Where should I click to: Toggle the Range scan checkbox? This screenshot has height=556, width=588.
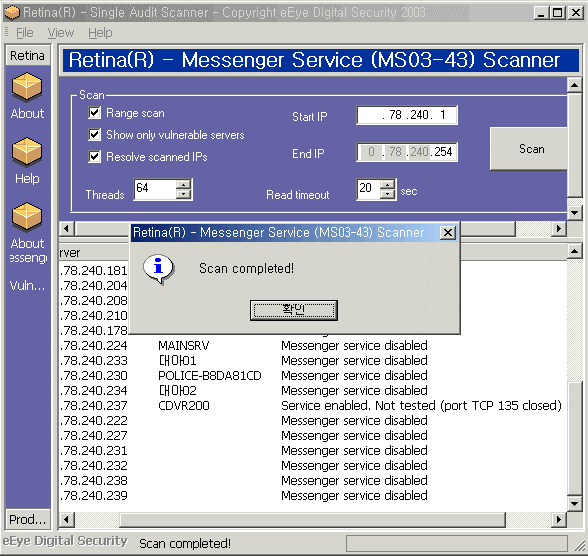click(x=94, y=112)
